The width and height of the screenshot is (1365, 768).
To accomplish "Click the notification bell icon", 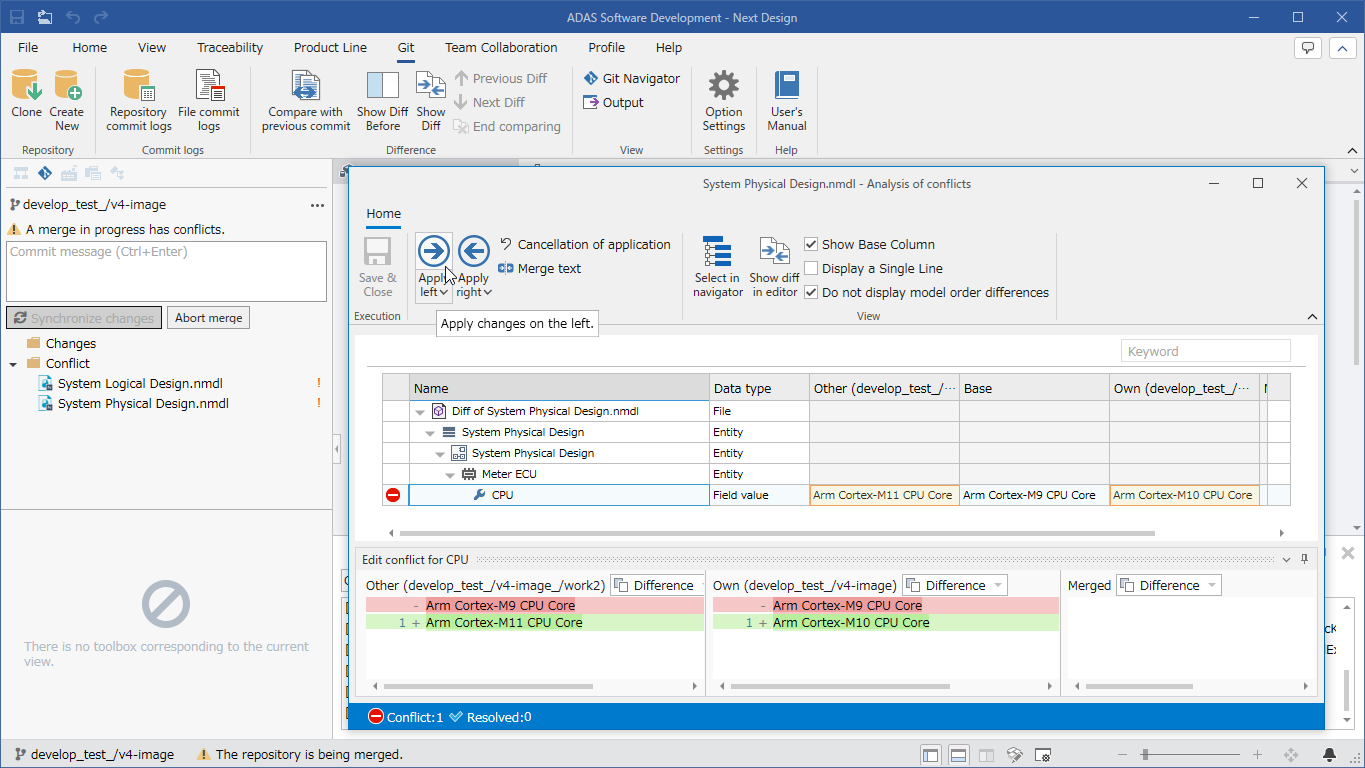I will (x=1329, y=755).
